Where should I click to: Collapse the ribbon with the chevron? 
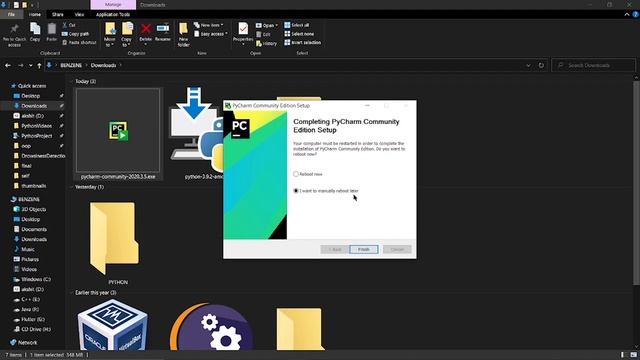[x=627, y=14]
